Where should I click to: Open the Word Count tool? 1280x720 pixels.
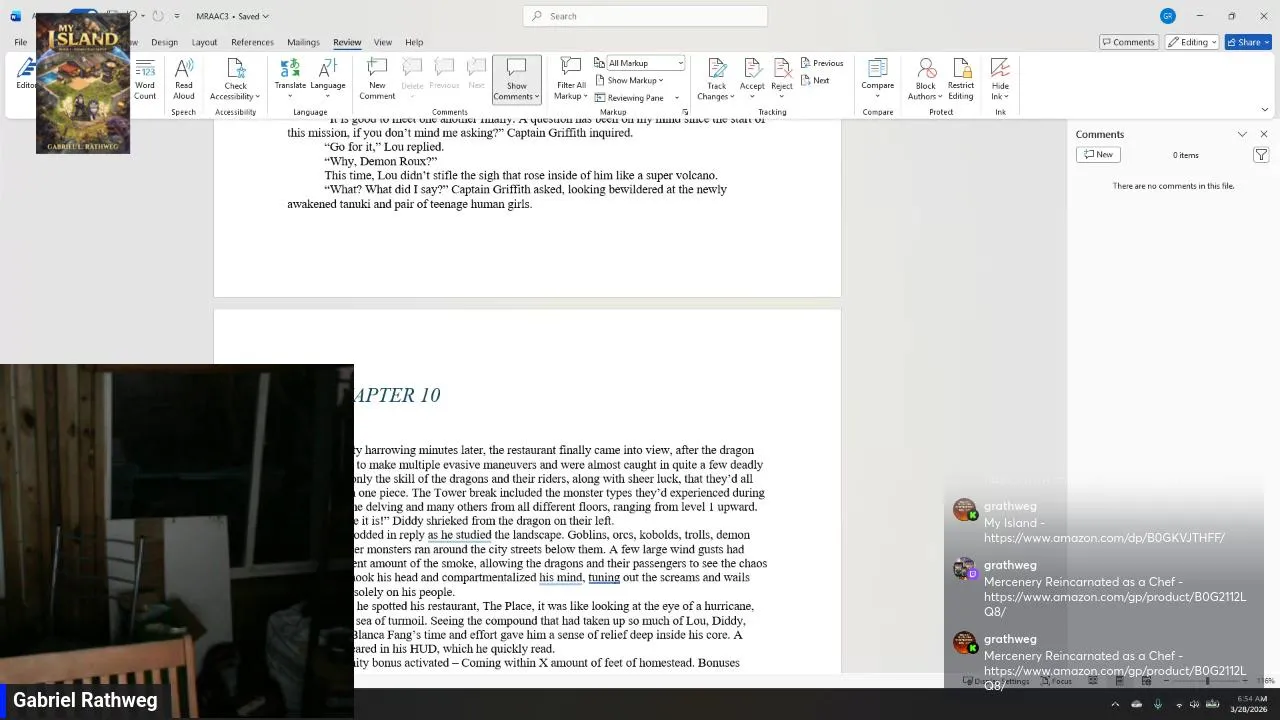[145, 78]
